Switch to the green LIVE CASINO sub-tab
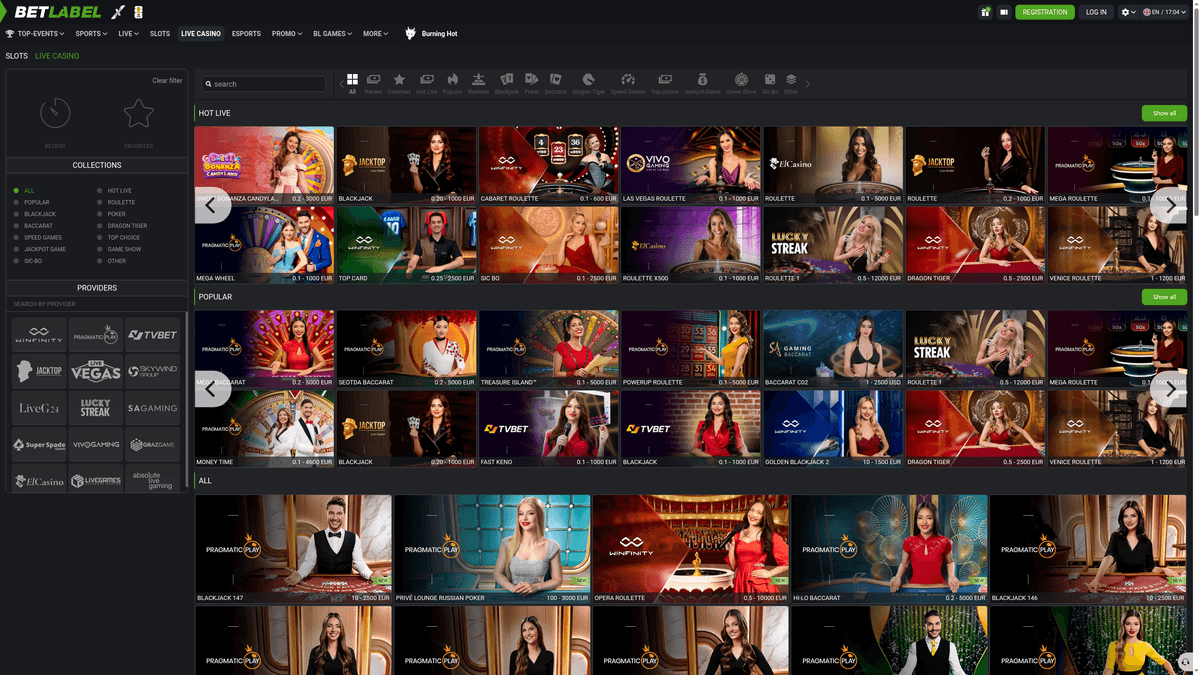The height and width of the screenshot is (675, 1200). tap(57, 56)
